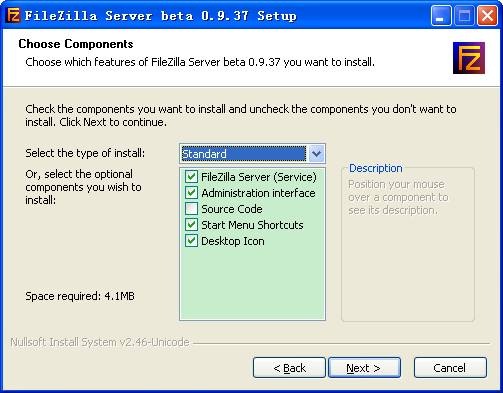Click the FileZilla logo in header
The image size is (503, 393).
click(469, 58)
